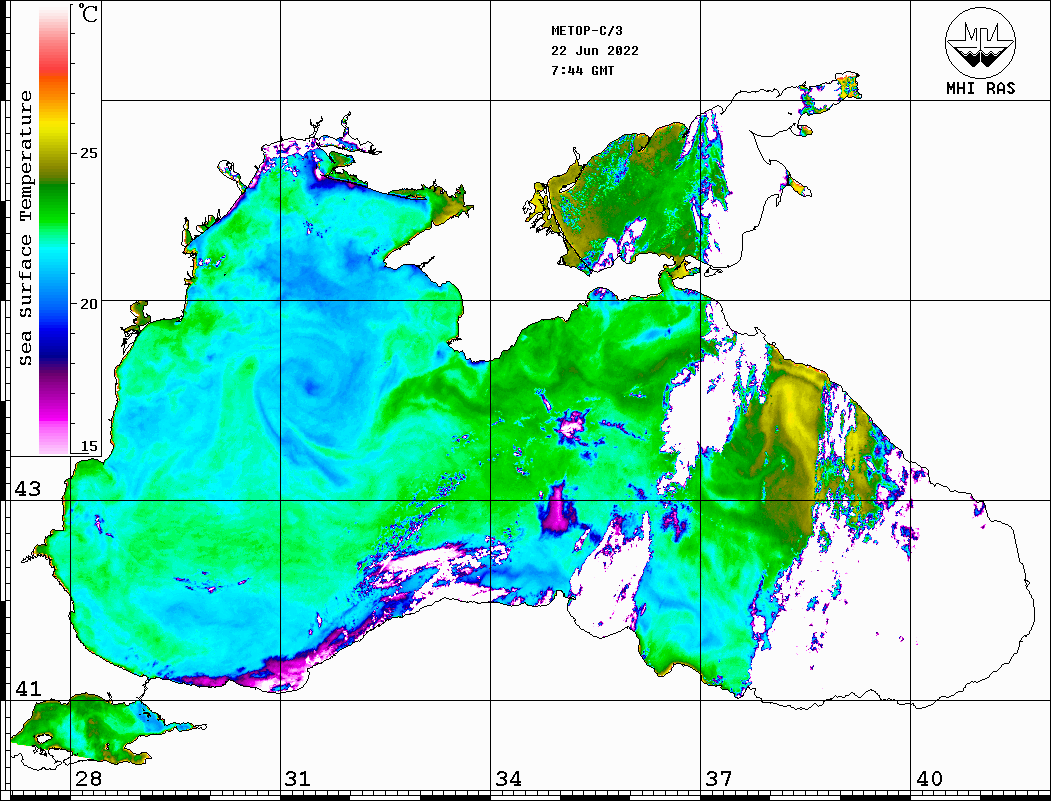1051x801 pixels.
Task: Click latitude label "41"
Action: (28, 689)
